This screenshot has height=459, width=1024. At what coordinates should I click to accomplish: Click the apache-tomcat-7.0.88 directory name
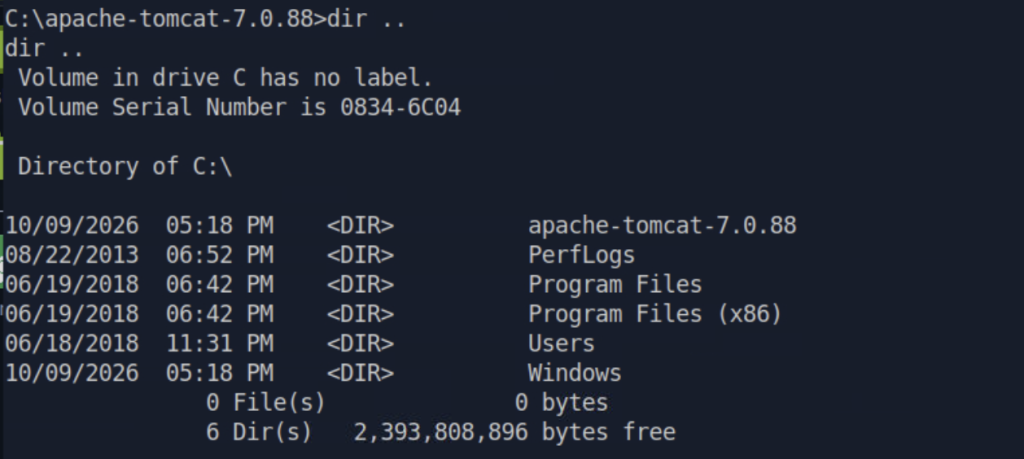pos(662,225)
